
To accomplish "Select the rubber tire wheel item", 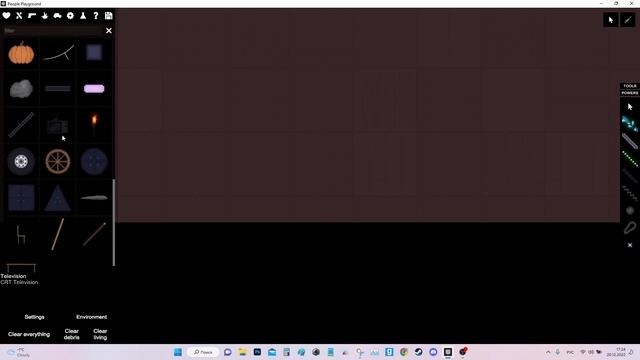I will click(21, 161).
